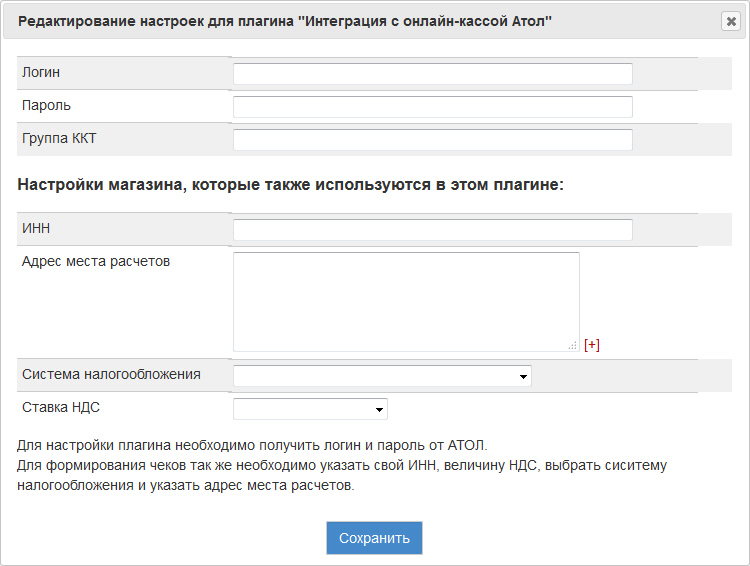The width and height of the screenshot is (750, 566).
Task: Open the Система налогообложения dropdown
Action: 382,376
